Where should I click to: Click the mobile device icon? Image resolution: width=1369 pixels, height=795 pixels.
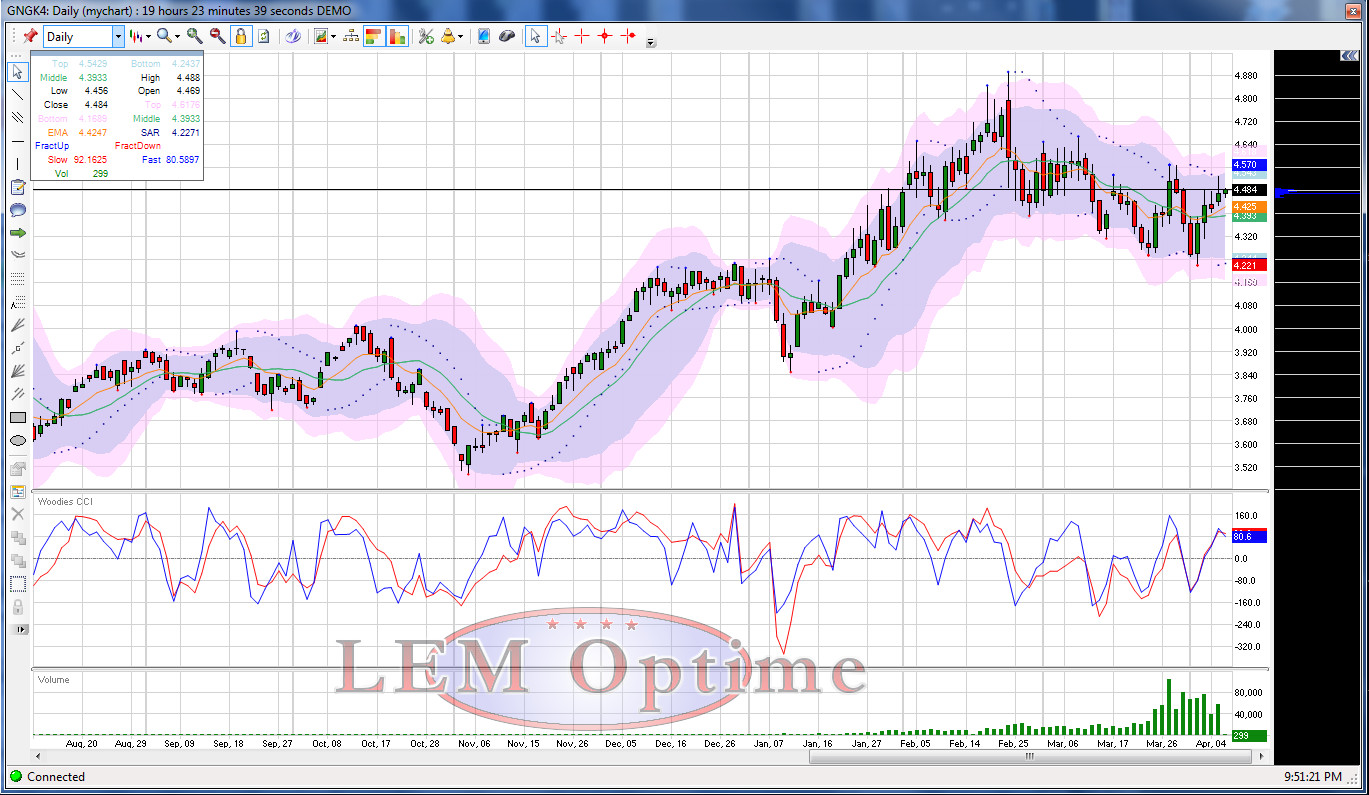(484, 36)
